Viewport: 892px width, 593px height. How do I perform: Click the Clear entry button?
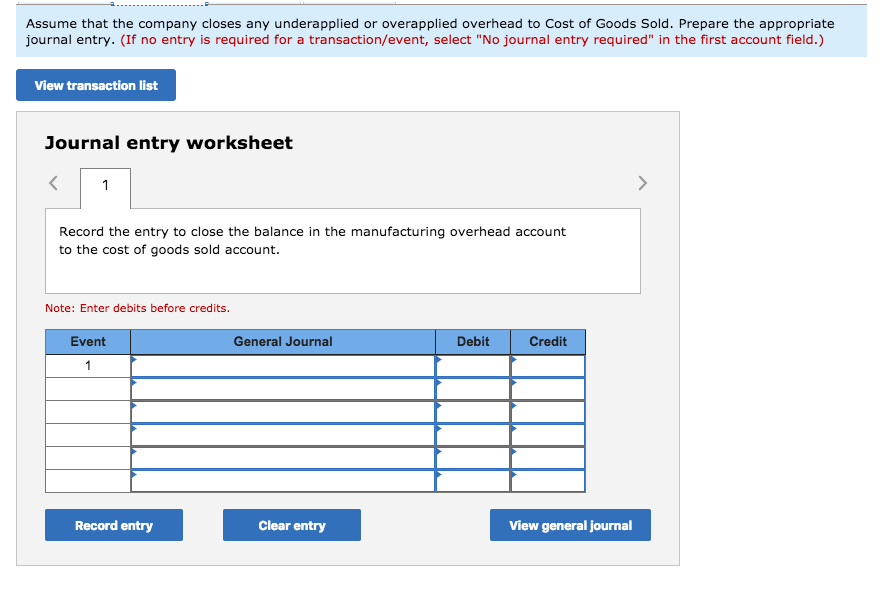click(x=291, y=524)
